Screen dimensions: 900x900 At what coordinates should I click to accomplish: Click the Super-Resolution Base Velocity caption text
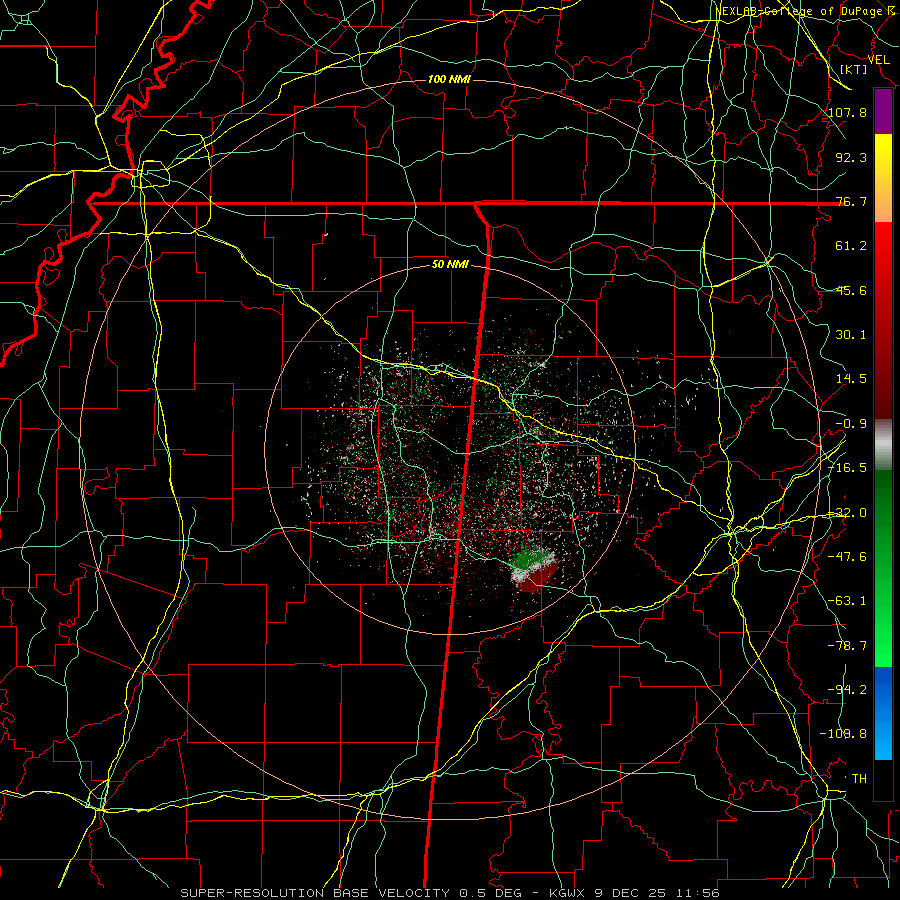click(449, 893)
